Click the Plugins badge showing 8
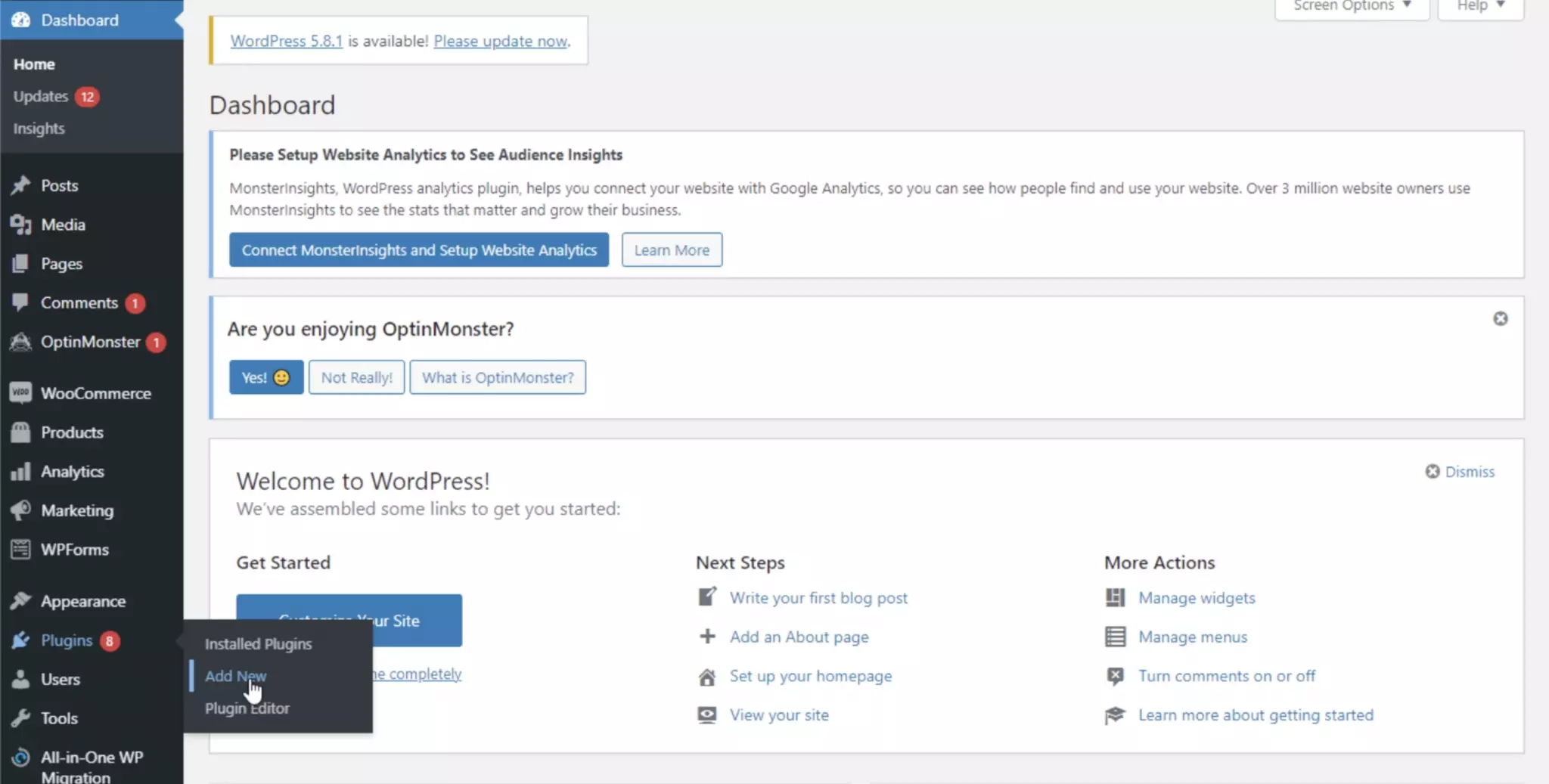This screenshot has height=784, width=1549. 110,641
